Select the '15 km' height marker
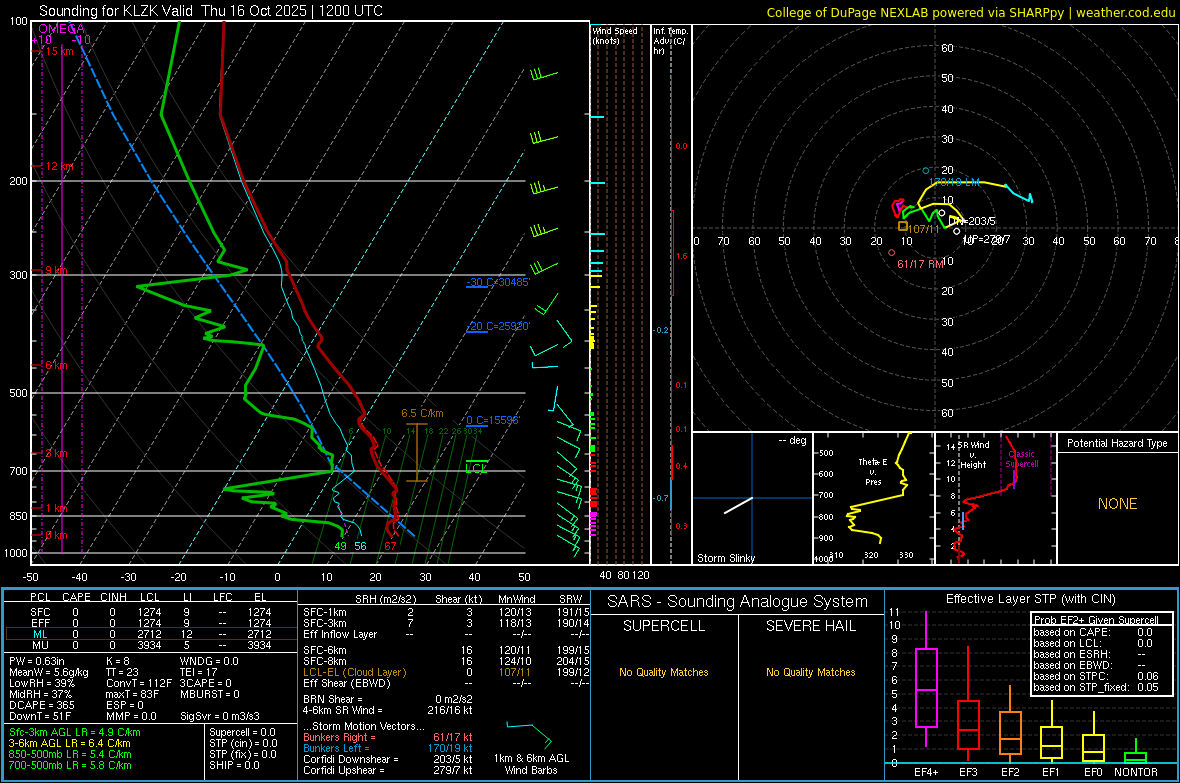The width and height of the screenshot is (1180, 783). [59, 51]
